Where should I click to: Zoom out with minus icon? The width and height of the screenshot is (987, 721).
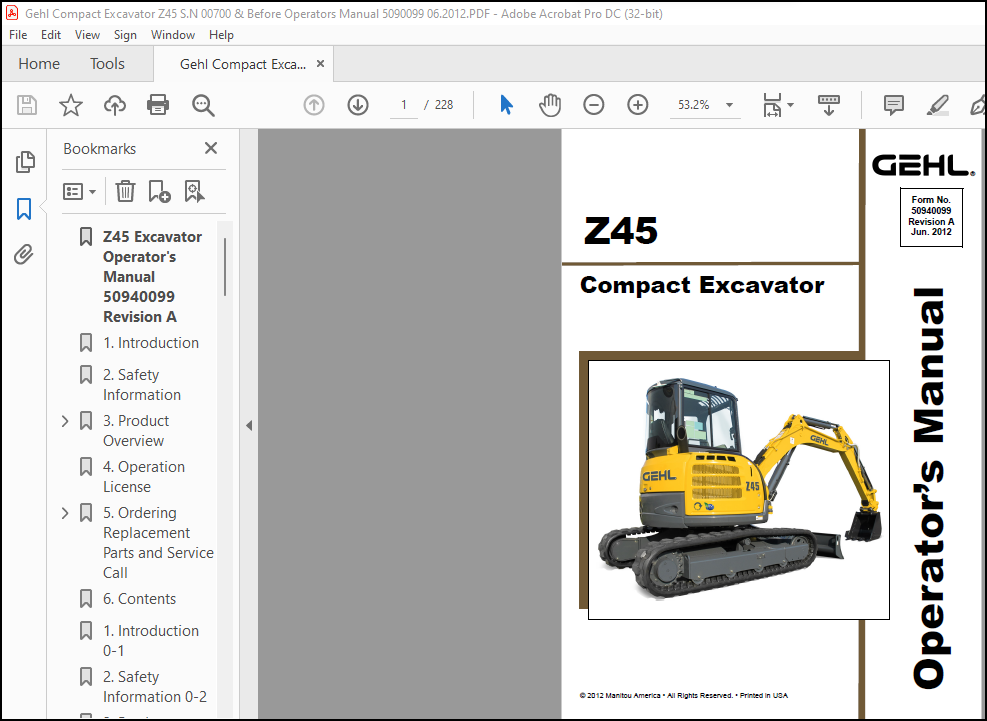593,105
